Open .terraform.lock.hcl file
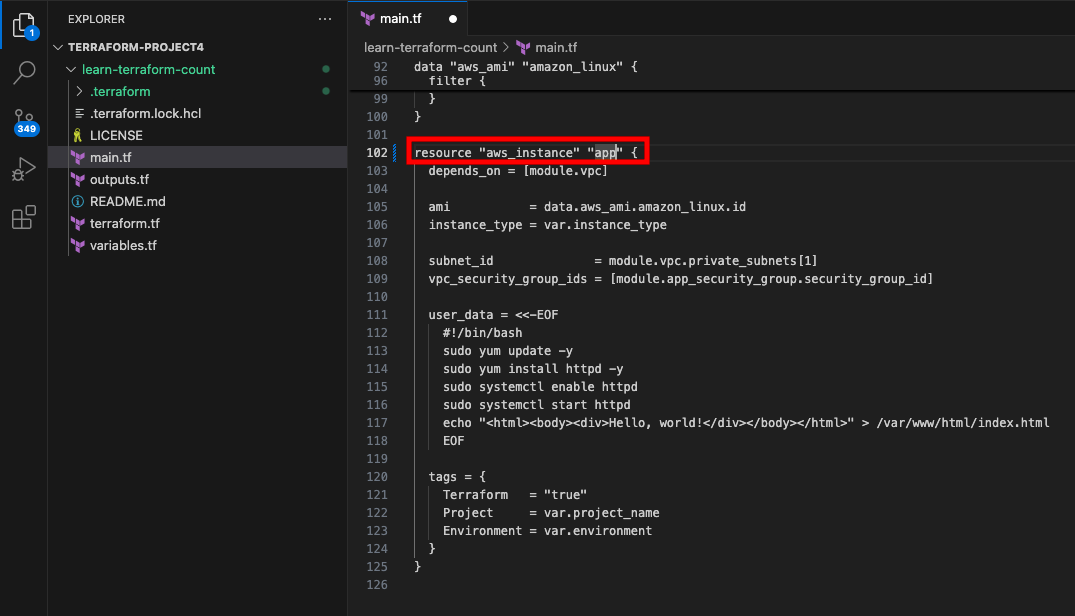Image resolution: width=1075 pixels, height=616 pixels. (198, 113)
